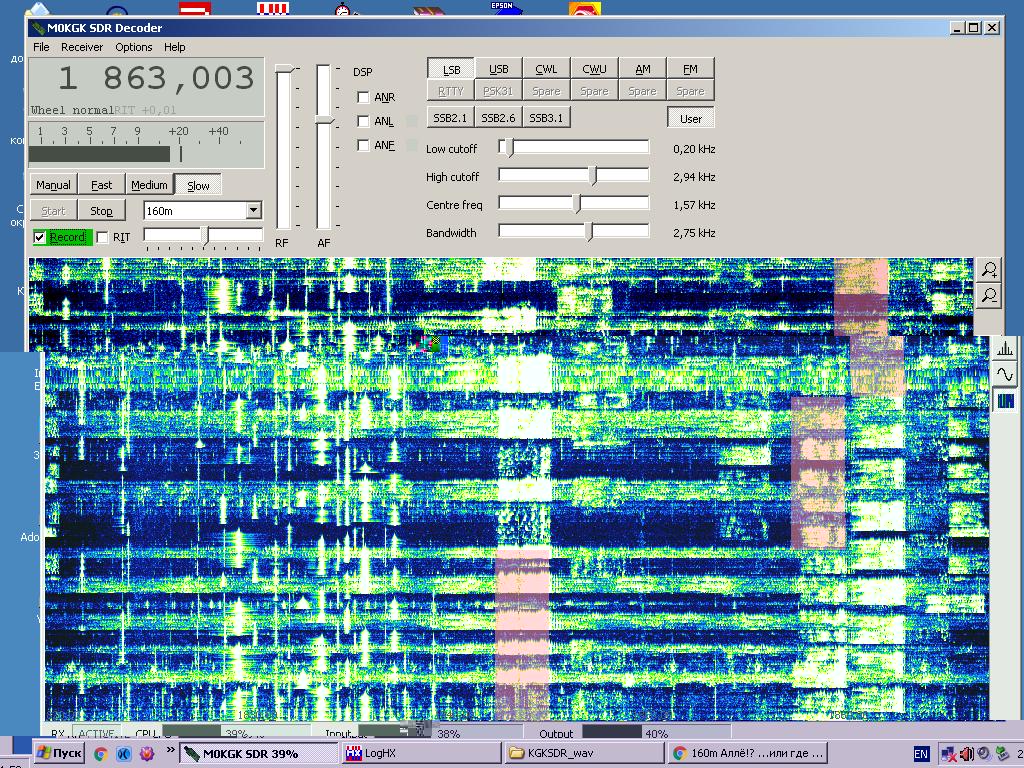
Task: Select the waterfall display mode icon
Action: (1005, 401)
